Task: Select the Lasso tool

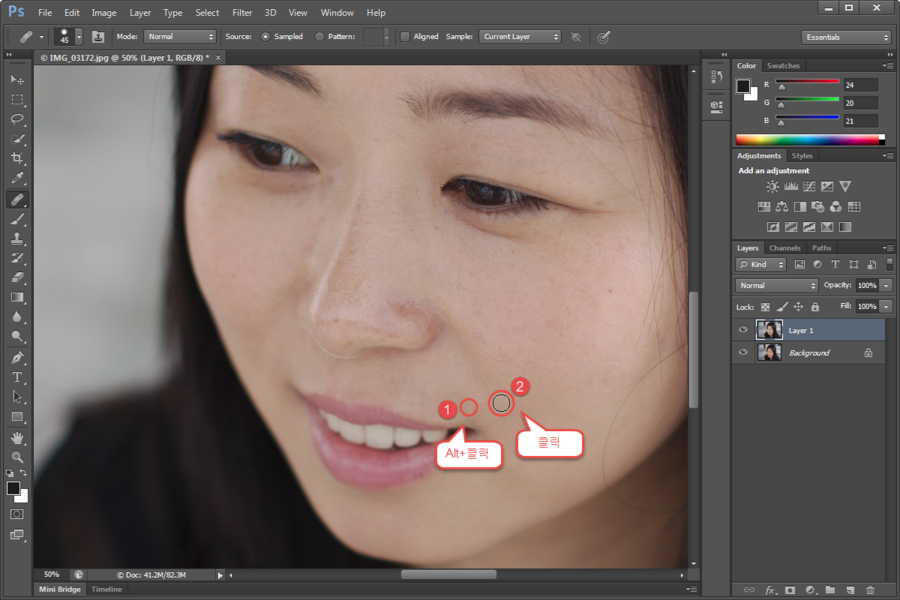Action: [x=17, y=119]
